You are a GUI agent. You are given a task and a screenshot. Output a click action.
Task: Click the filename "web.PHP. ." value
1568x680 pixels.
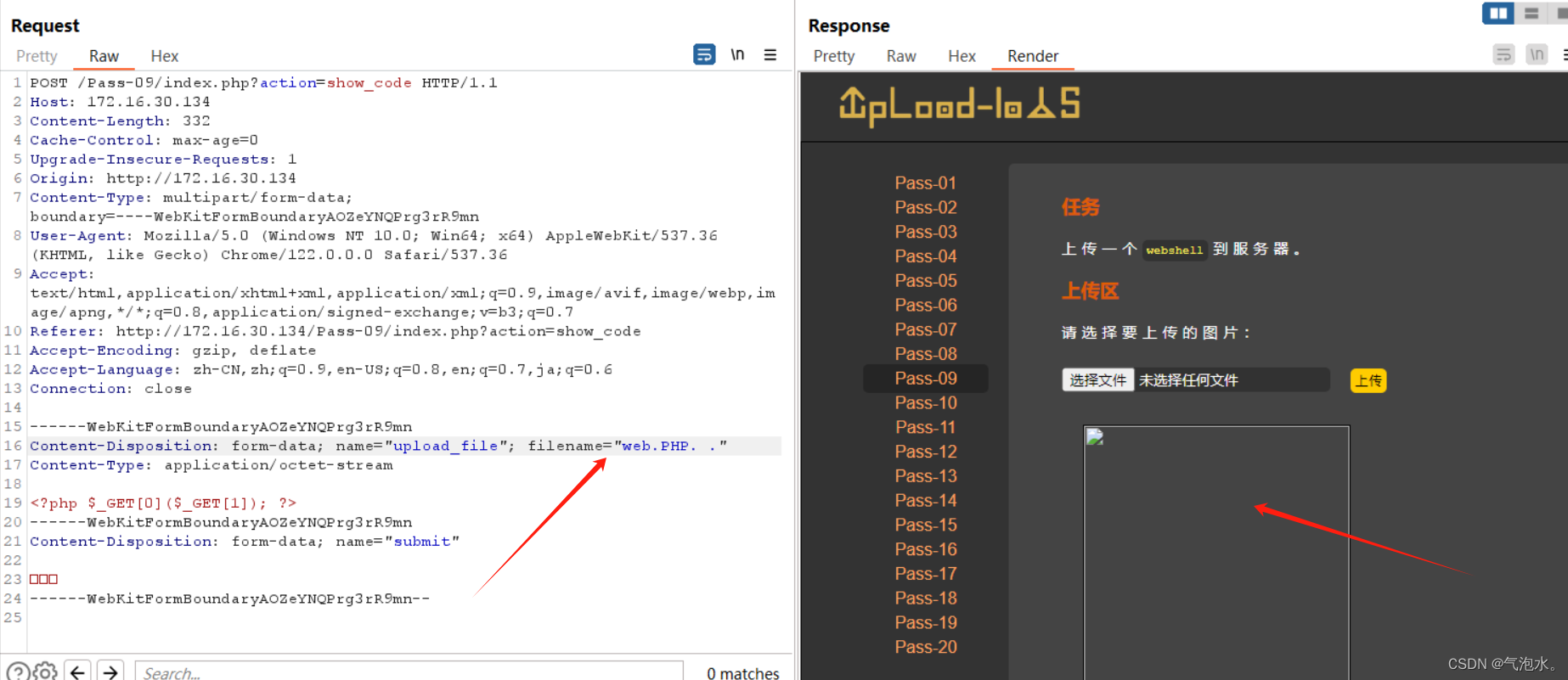(670, 446)
